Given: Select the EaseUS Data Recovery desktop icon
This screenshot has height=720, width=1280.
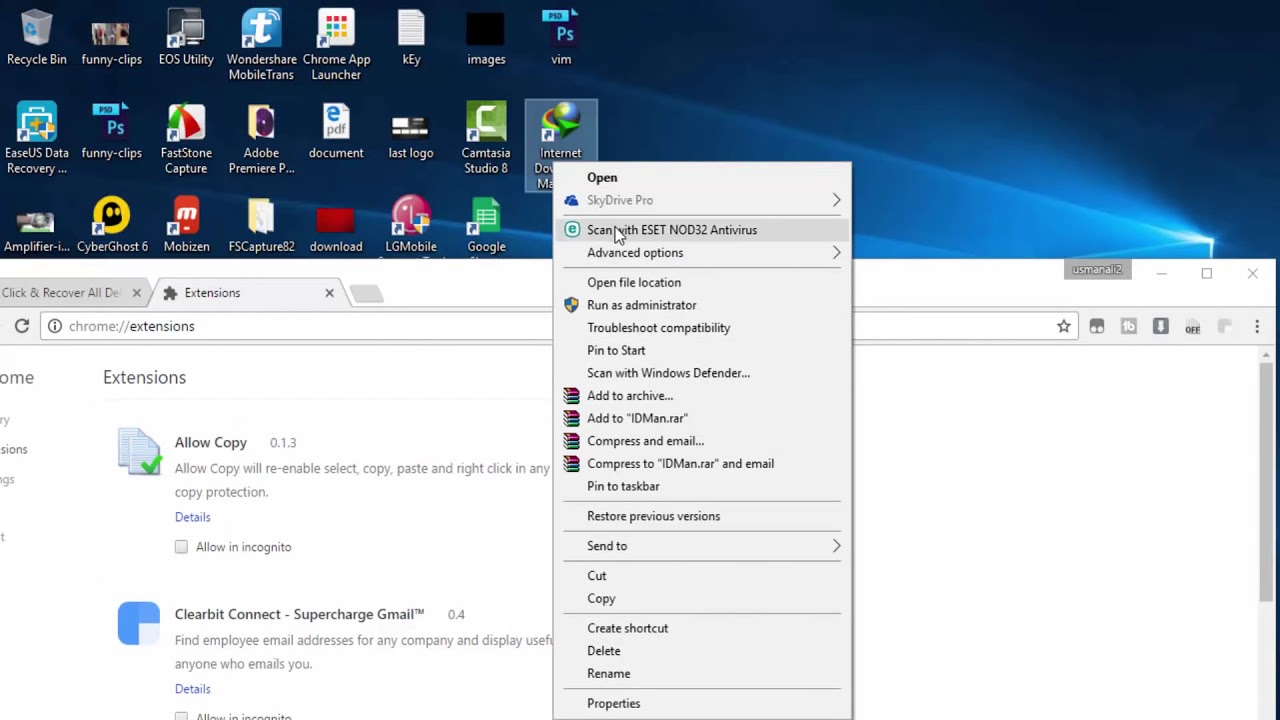Looking at the screenshot, I should pyautogui.click(x=37, y=139).
